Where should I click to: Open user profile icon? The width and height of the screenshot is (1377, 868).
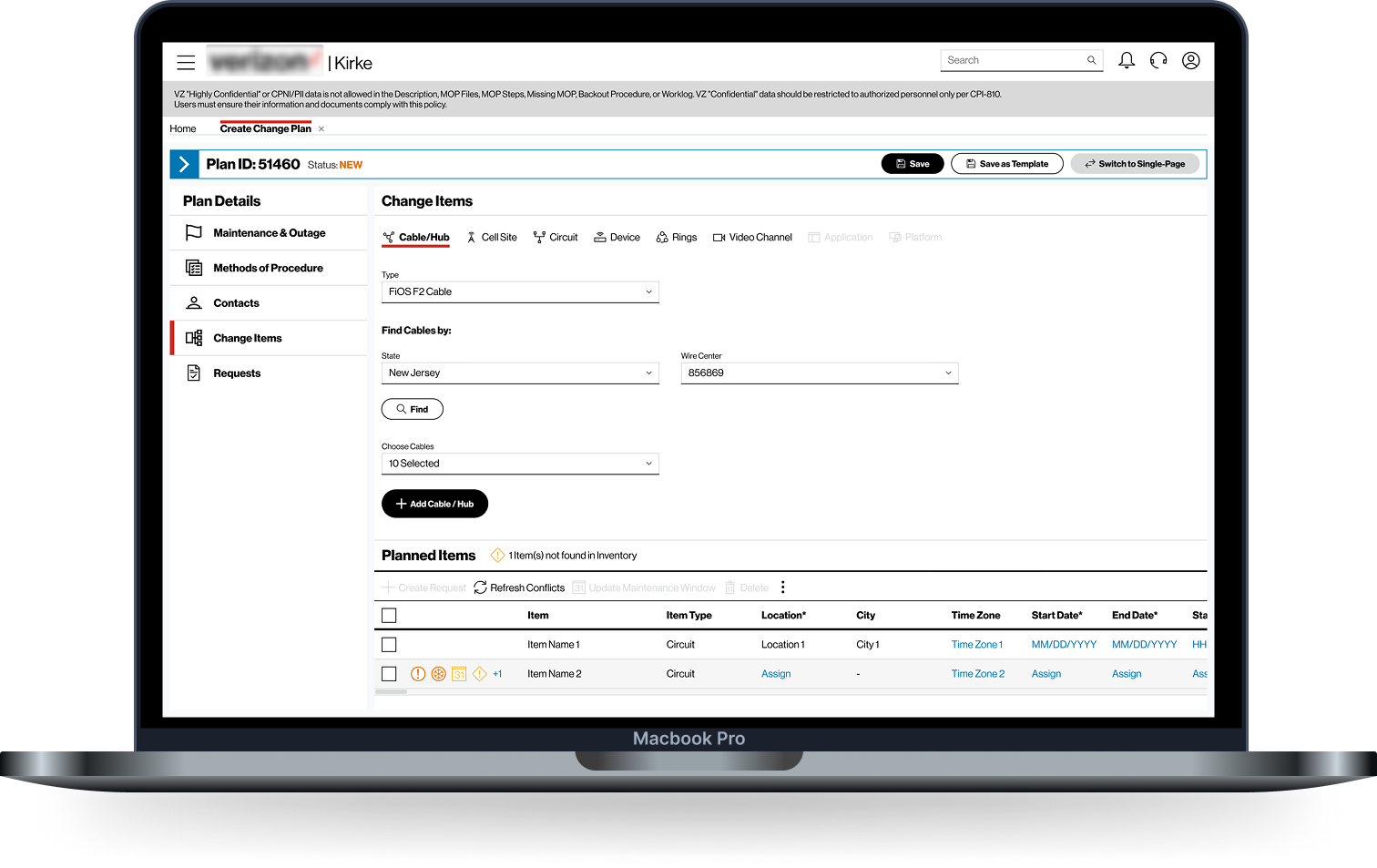pyautogui.click(x=1191, y=60)
